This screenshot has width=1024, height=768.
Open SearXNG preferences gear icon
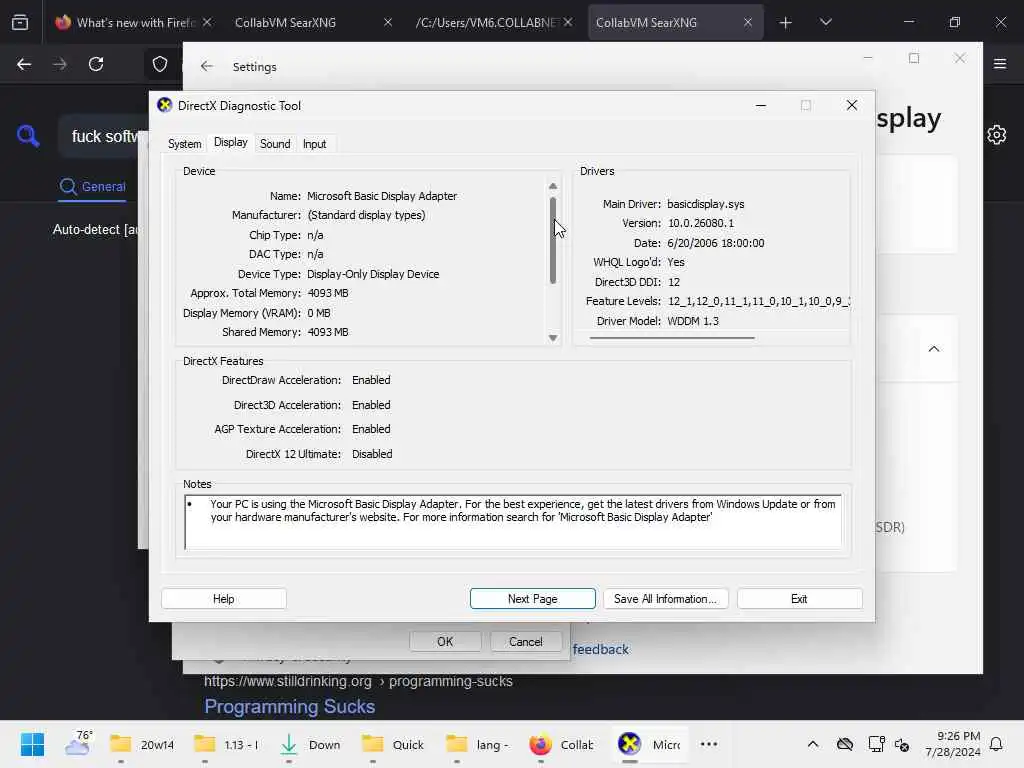click(x=997, y=135)
